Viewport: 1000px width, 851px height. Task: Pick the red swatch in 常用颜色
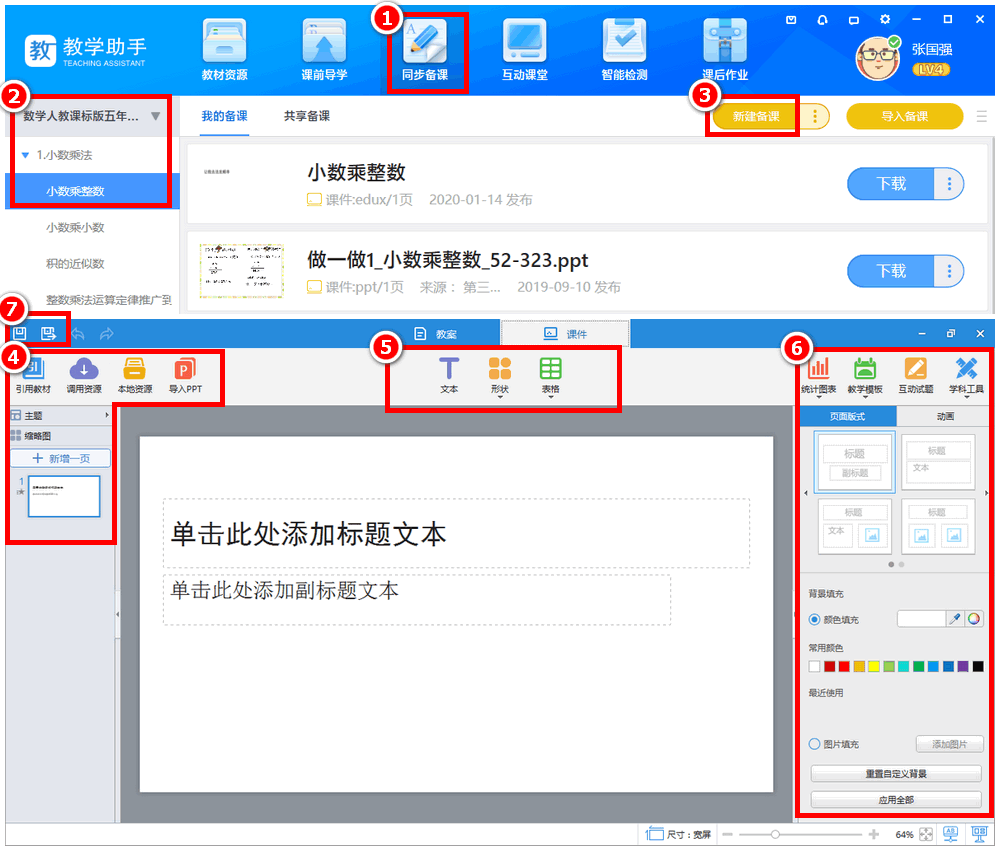coord(844,667)
